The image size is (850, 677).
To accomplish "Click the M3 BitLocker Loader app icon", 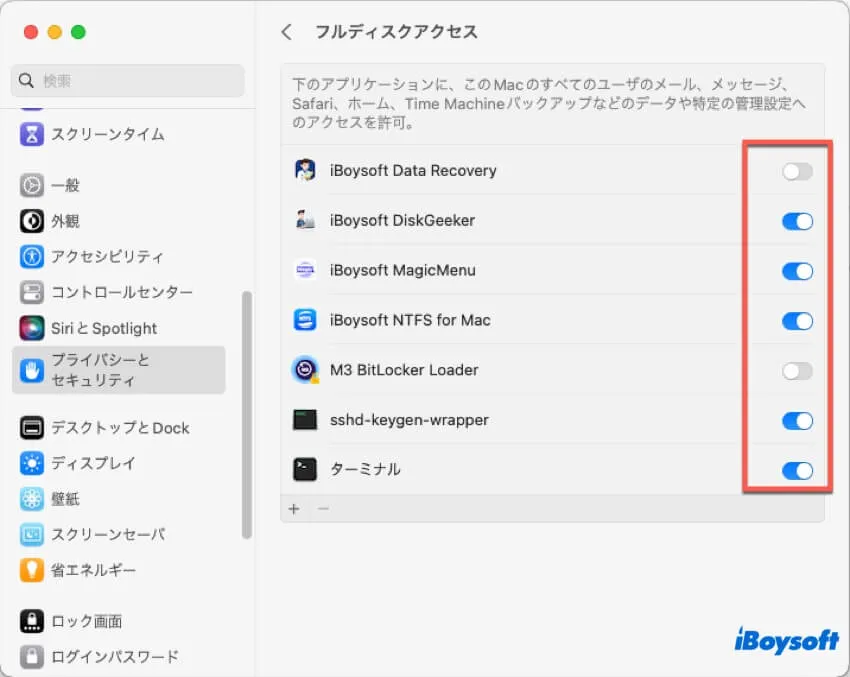I will (305, 370).
